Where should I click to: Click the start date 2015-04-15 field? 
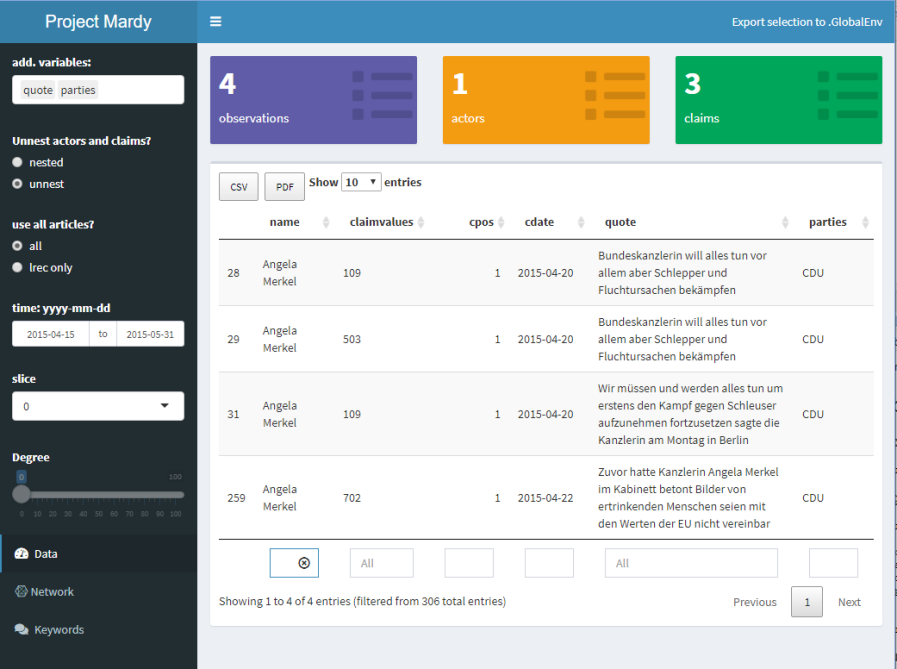(x=50, y=334)
